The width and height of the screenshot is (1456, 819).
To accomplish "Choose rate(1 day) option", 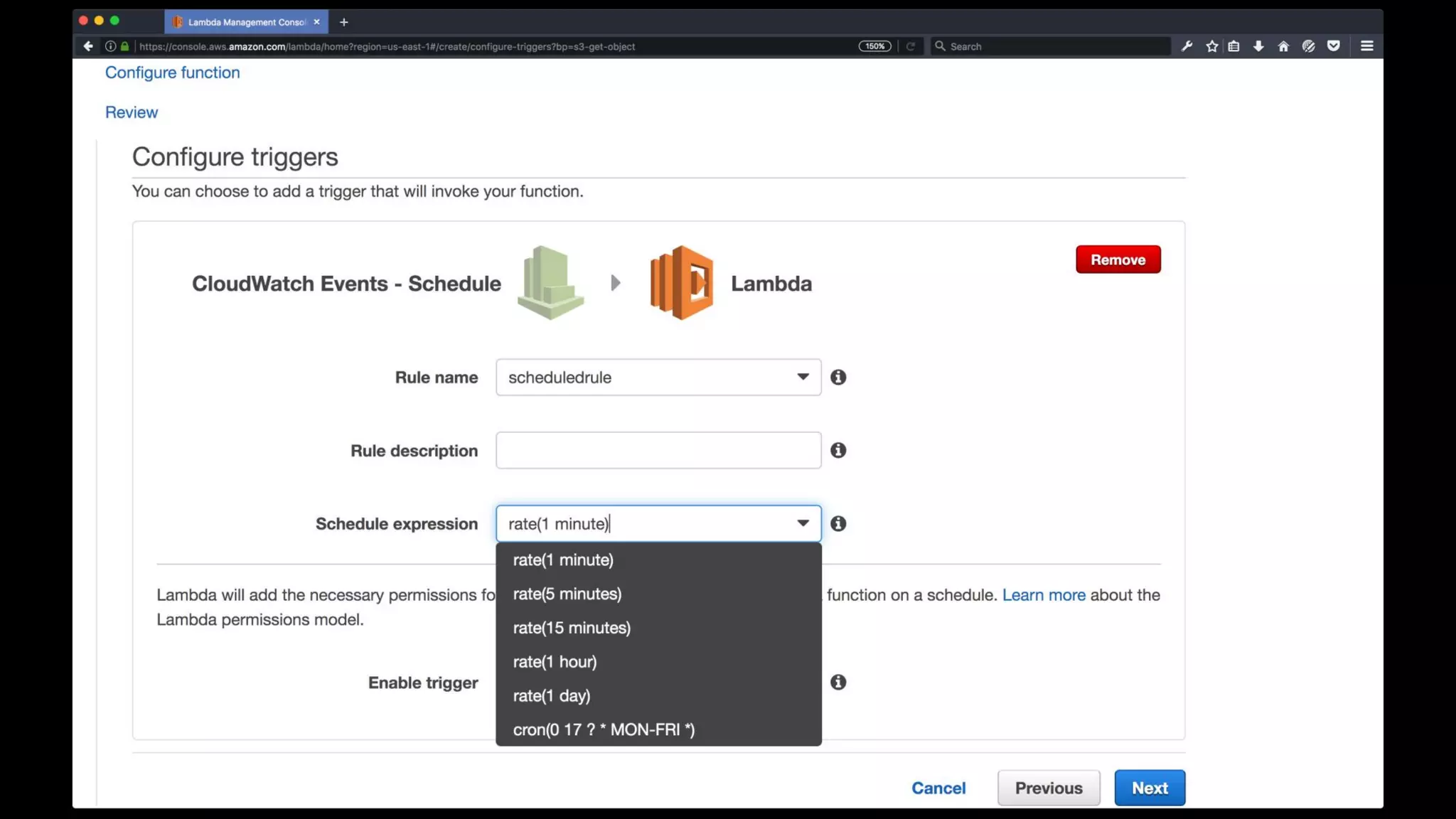I will [658, 696].
